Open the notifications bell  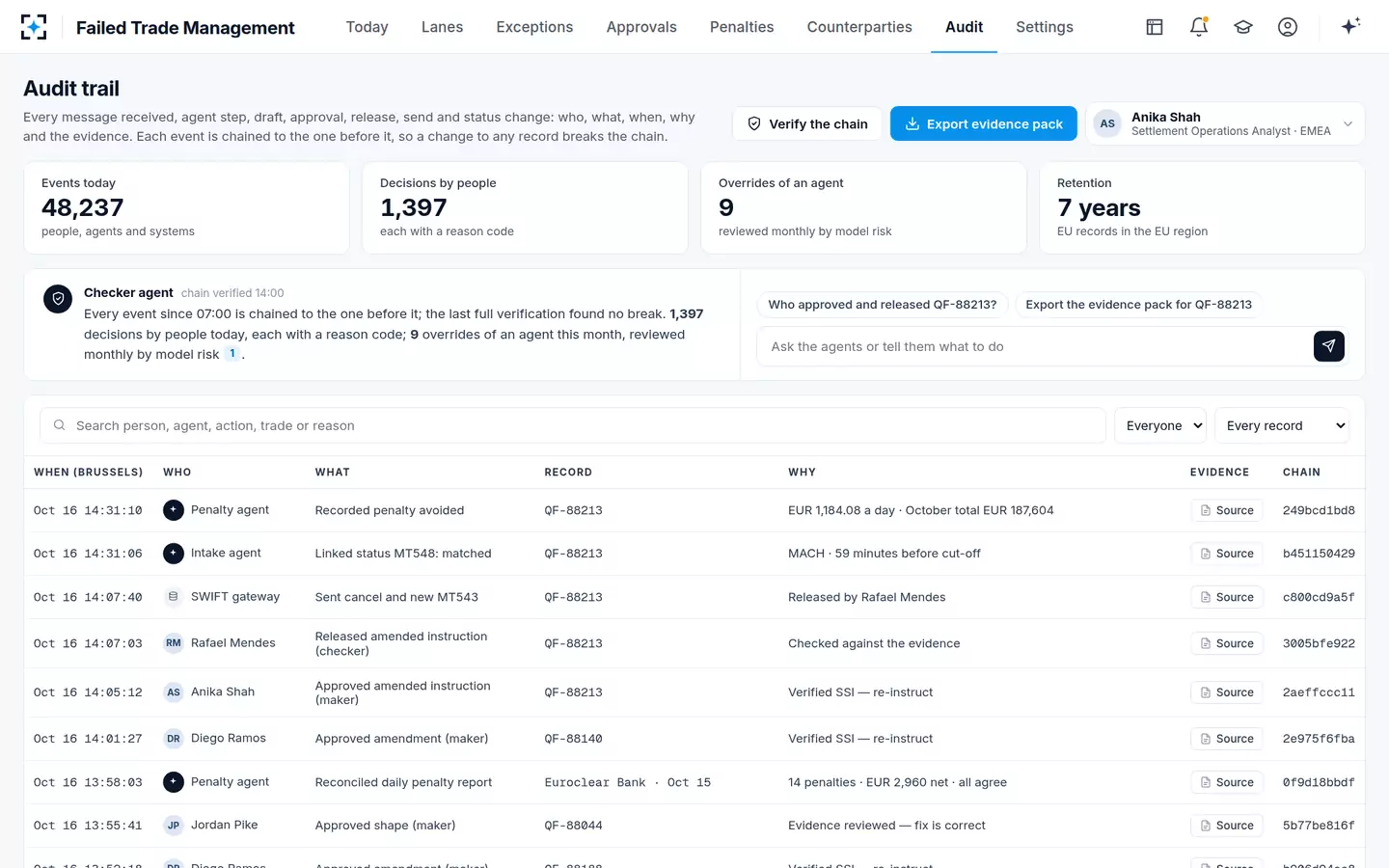click(1199, 27)
